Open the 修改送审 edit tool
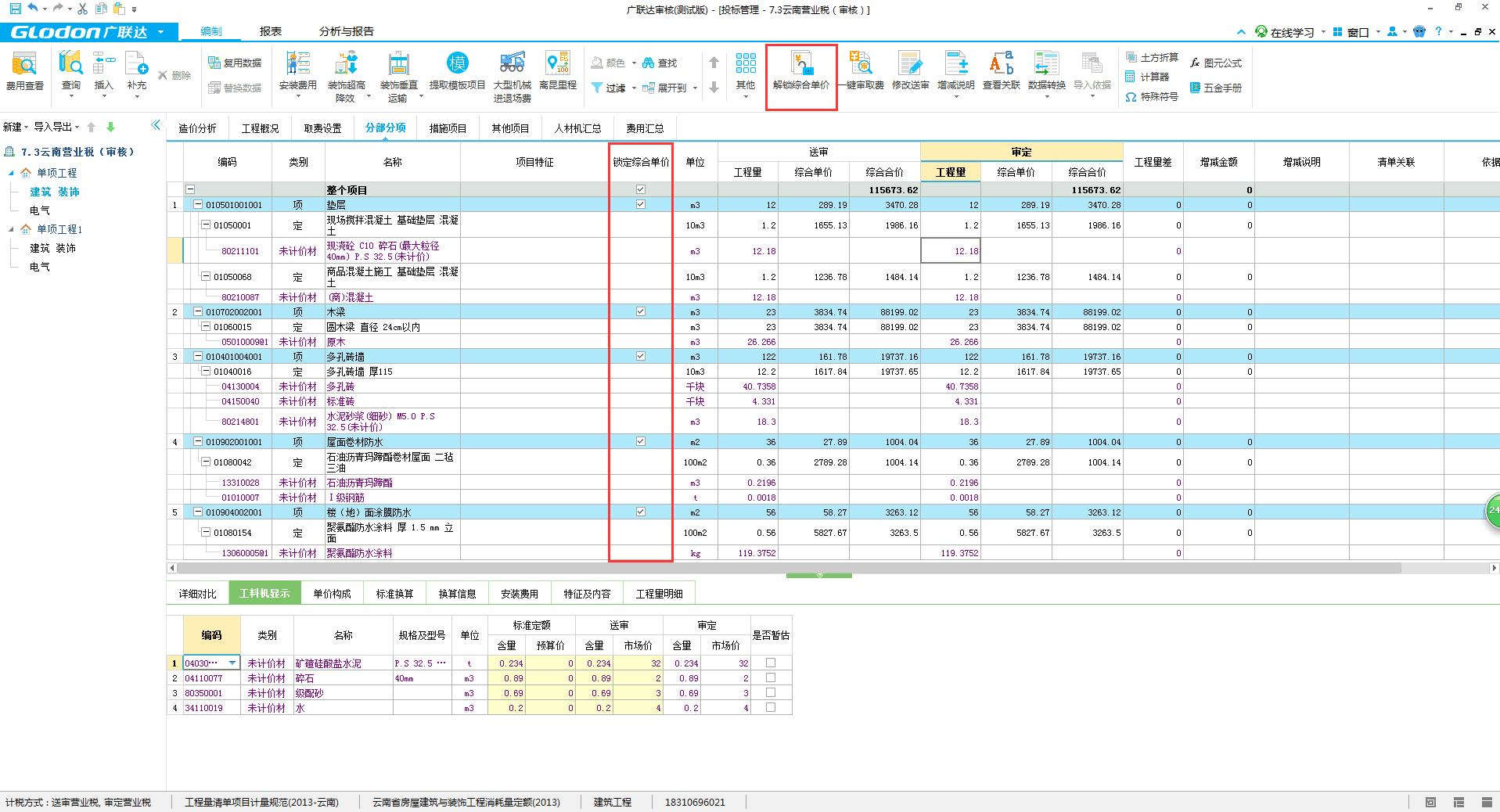 [910, 64]
